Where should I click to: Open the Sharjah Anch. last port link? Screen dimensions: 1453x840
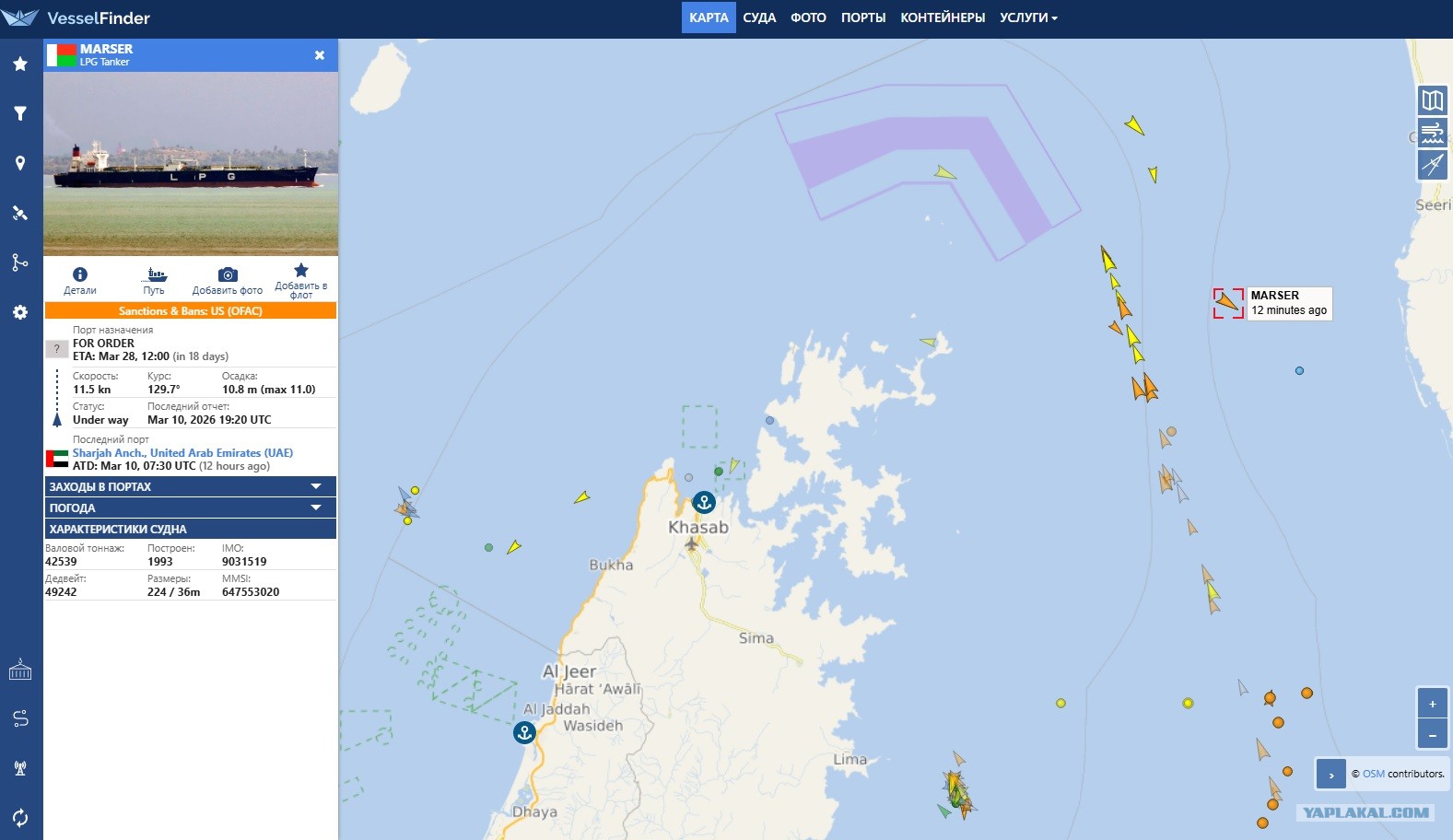(182, 453)
